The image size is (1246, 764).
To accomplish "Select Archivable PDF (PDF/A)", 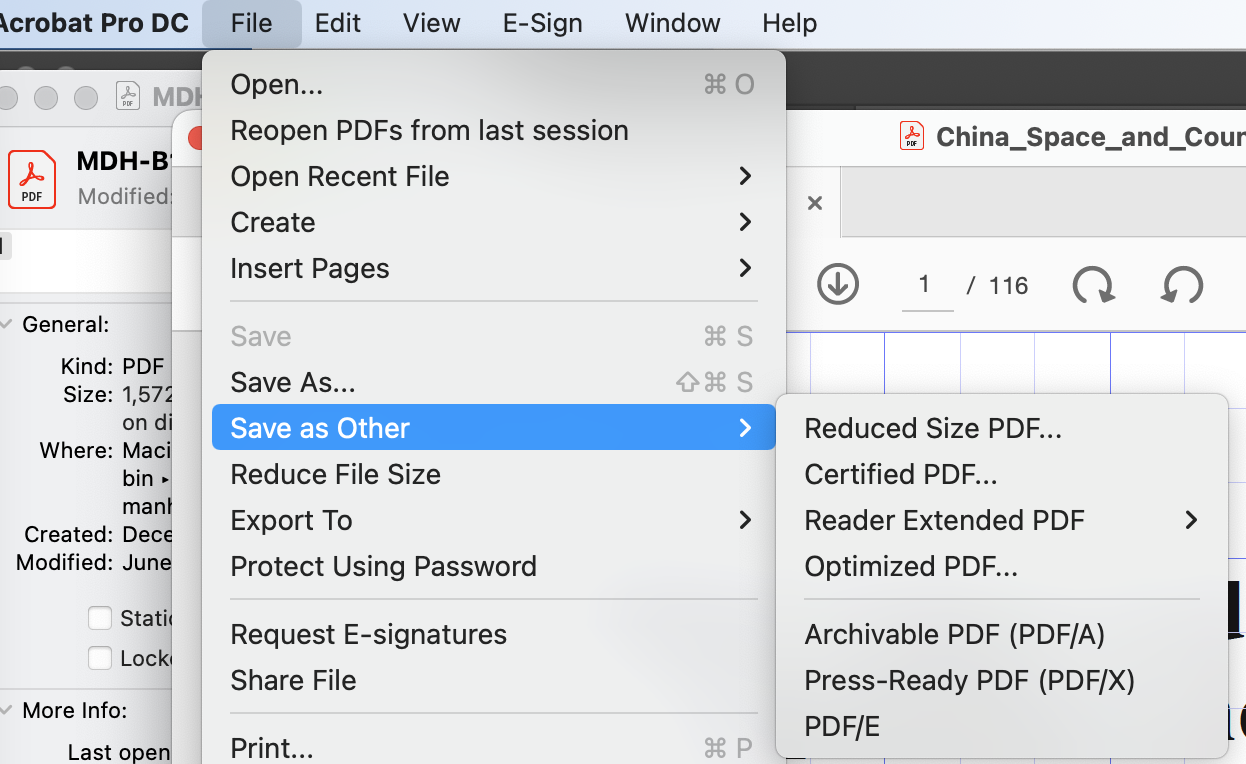I will (x=954, y=634).
